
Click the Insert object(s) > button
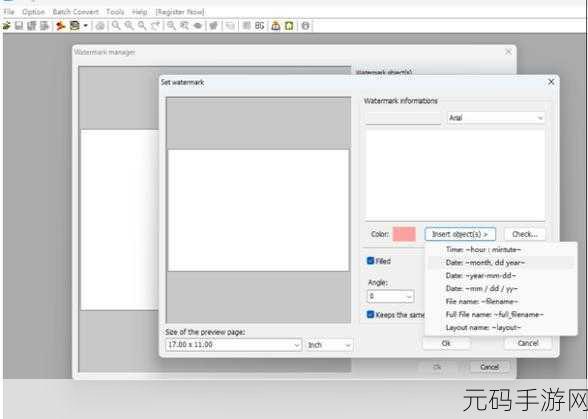tap(460, 234)
